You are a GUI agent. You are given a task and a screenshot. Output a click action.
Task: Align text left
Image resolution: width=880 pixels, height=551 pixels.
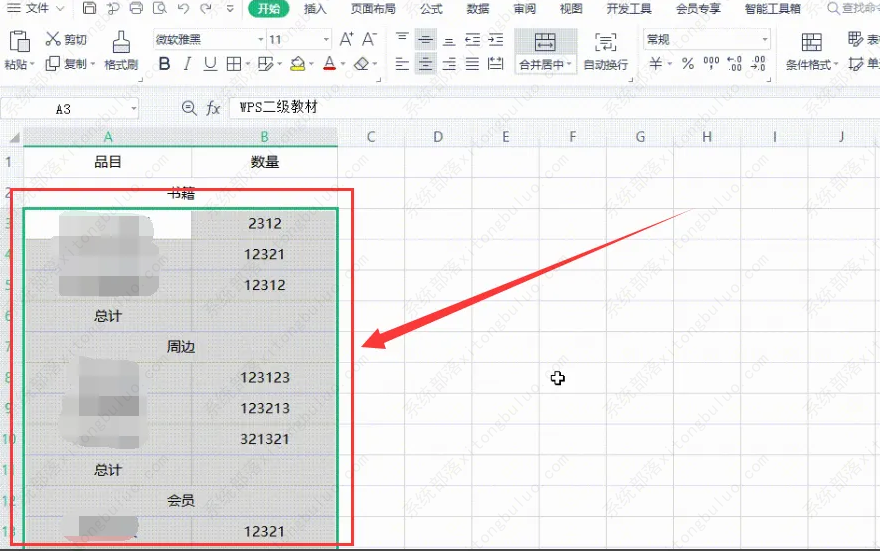click(x=402, y=64)
